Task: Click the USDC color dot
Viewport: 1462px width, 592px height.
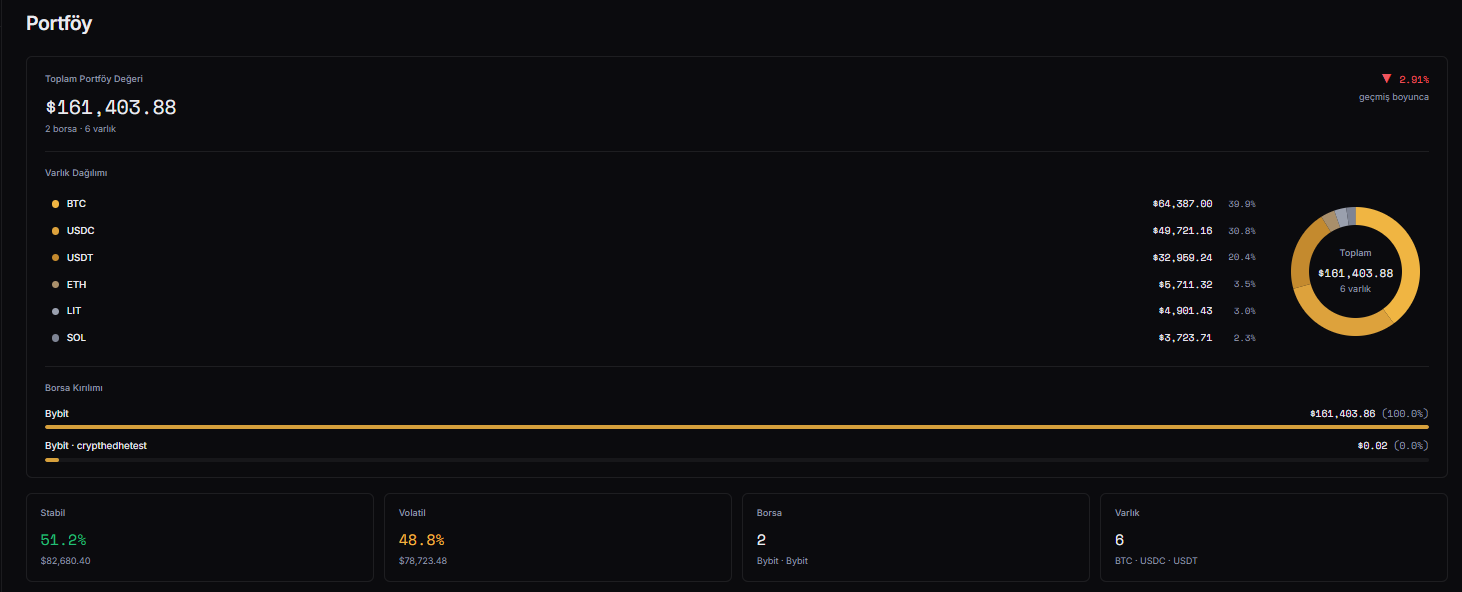Action: click(56, 231)
